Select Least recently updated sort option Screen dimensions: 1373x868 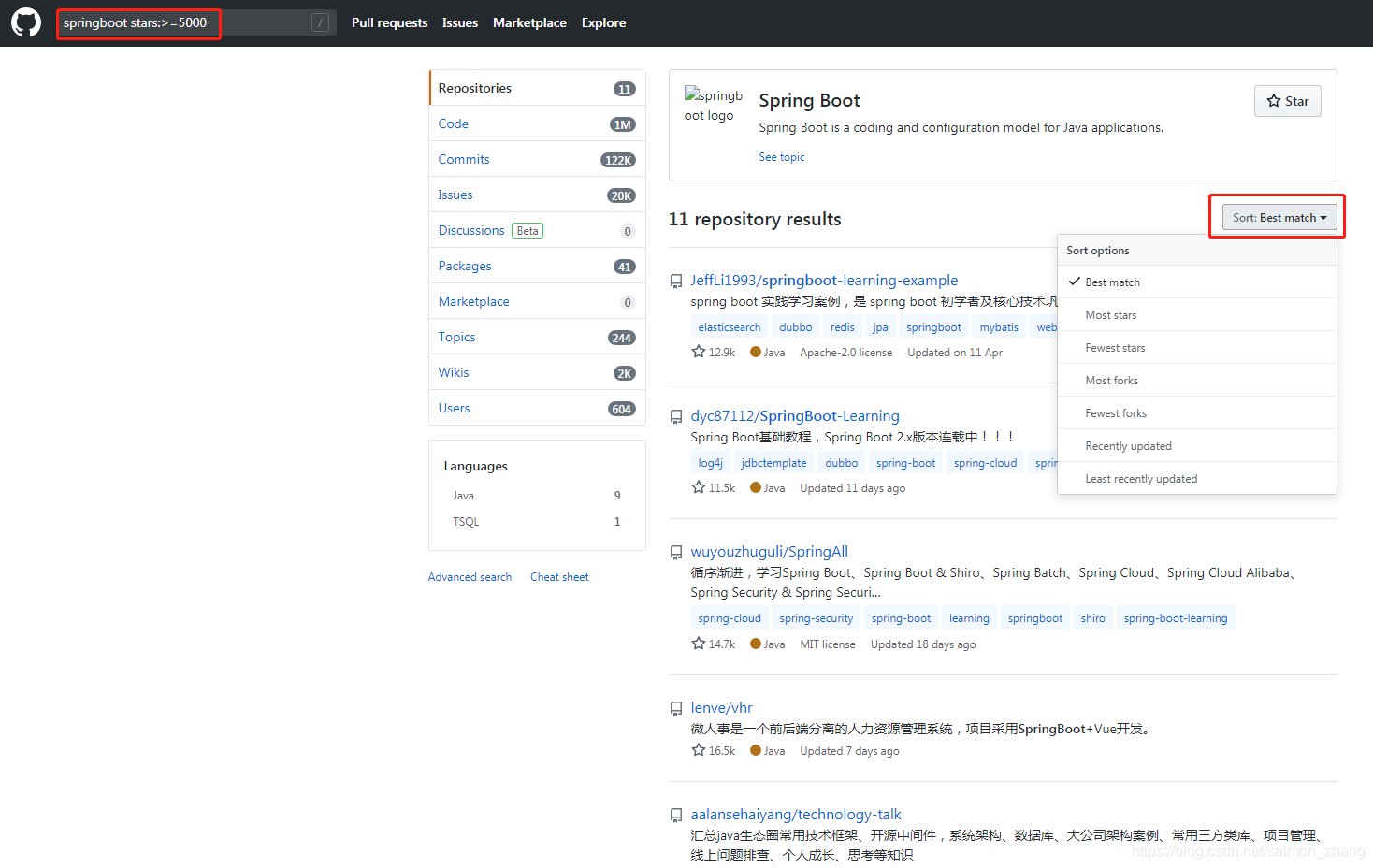[1196, 478]
